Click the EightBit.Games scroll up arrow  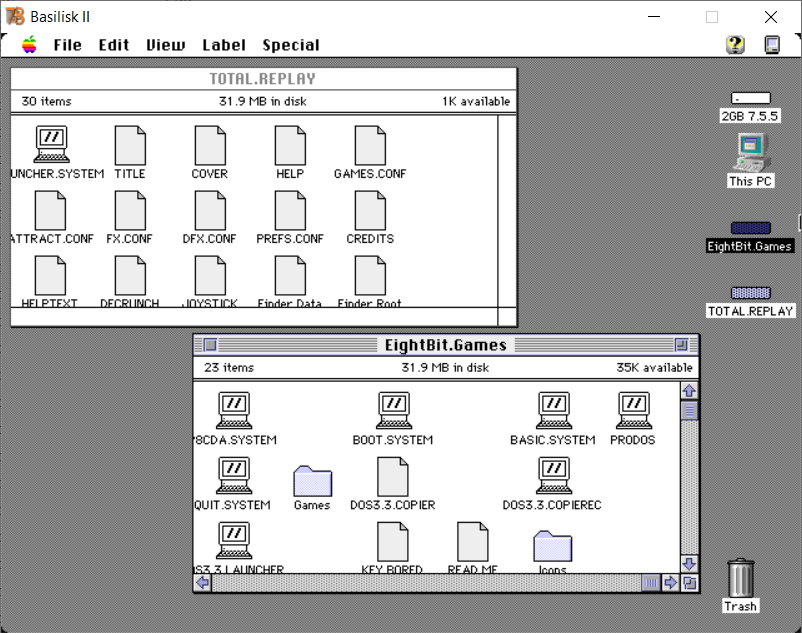pyautogui.click(x=689, y=391)
